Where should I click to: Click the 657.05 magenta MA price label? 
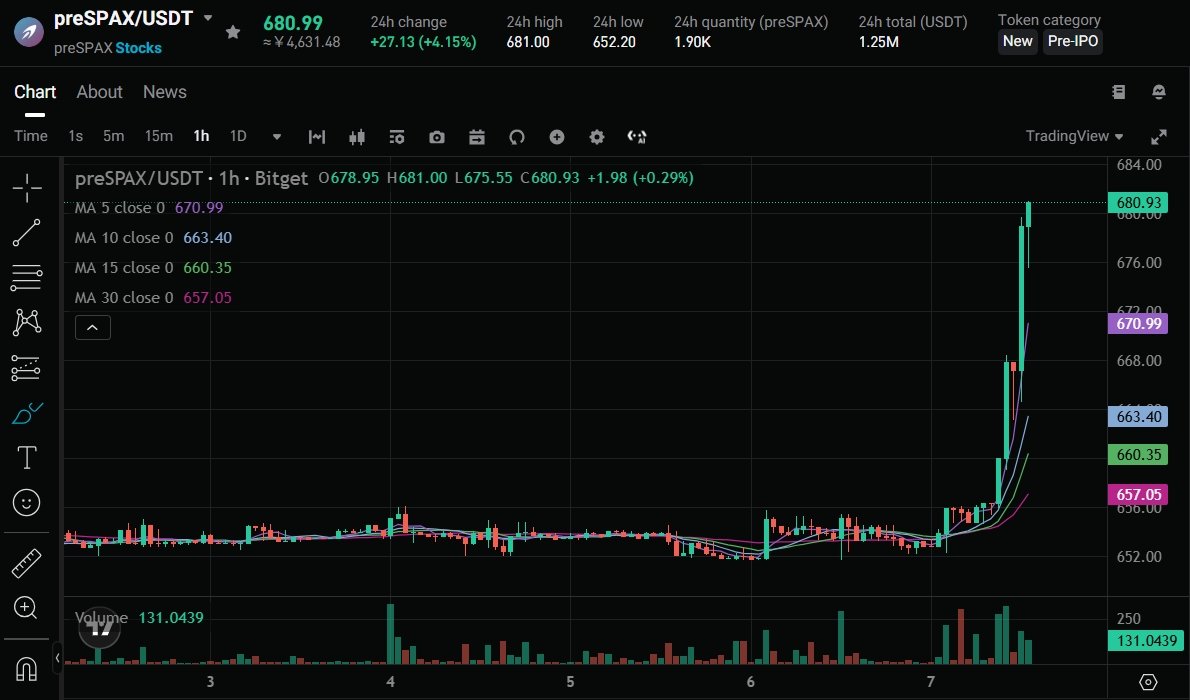[1138, 494]
